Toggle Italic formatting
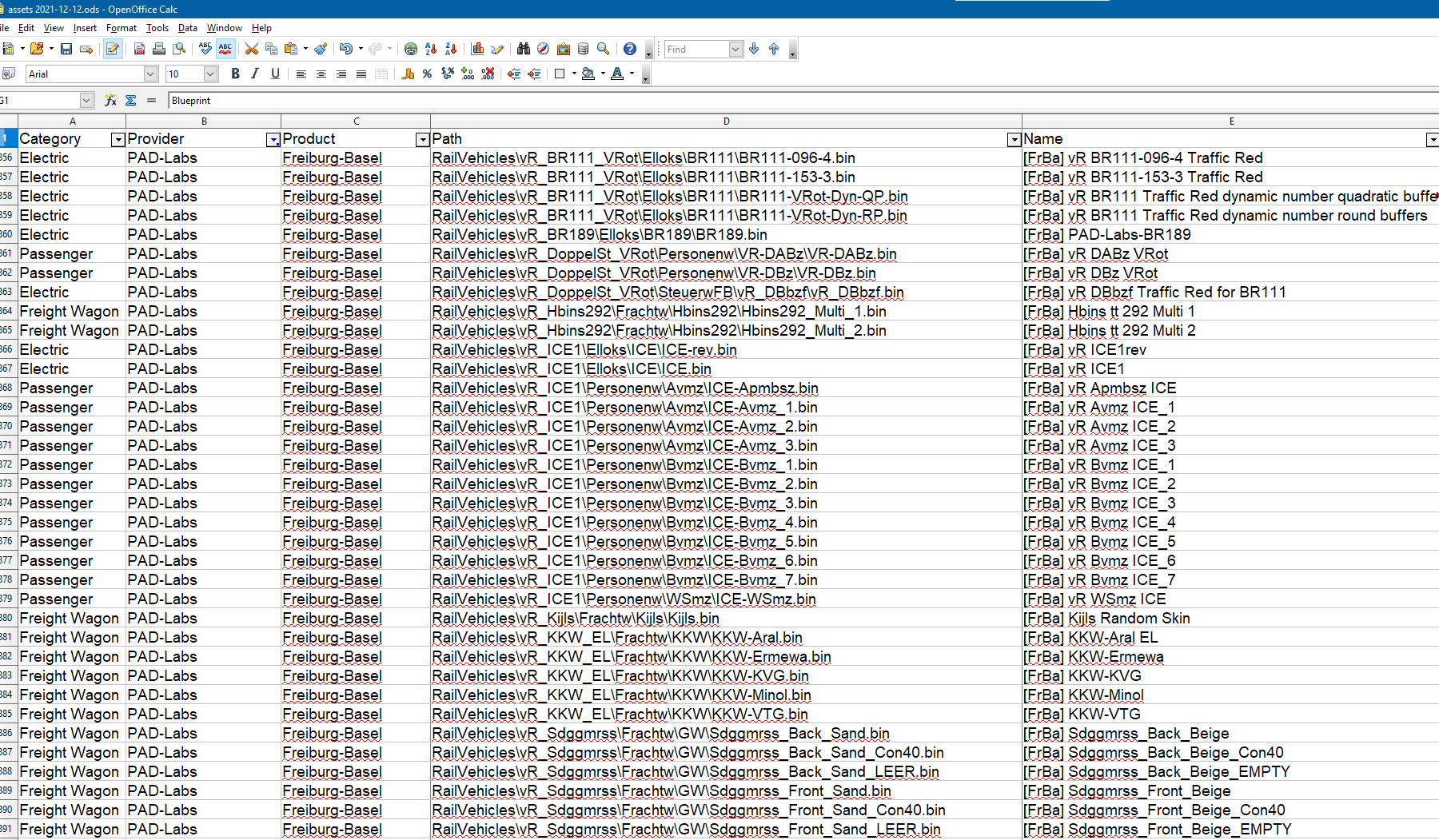 [255, 74]
